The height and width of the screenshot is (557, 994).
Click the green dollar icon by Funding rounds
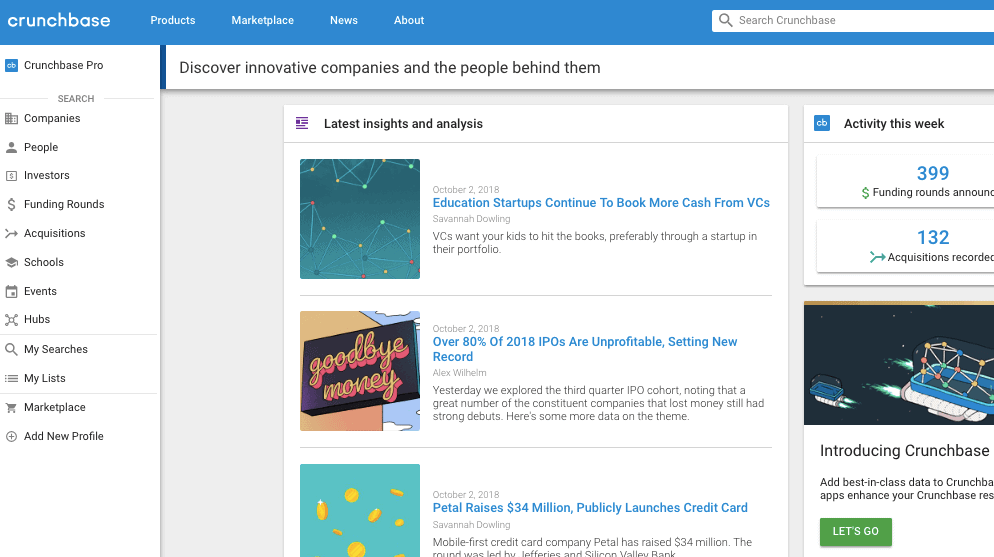[x=865, y=193]
